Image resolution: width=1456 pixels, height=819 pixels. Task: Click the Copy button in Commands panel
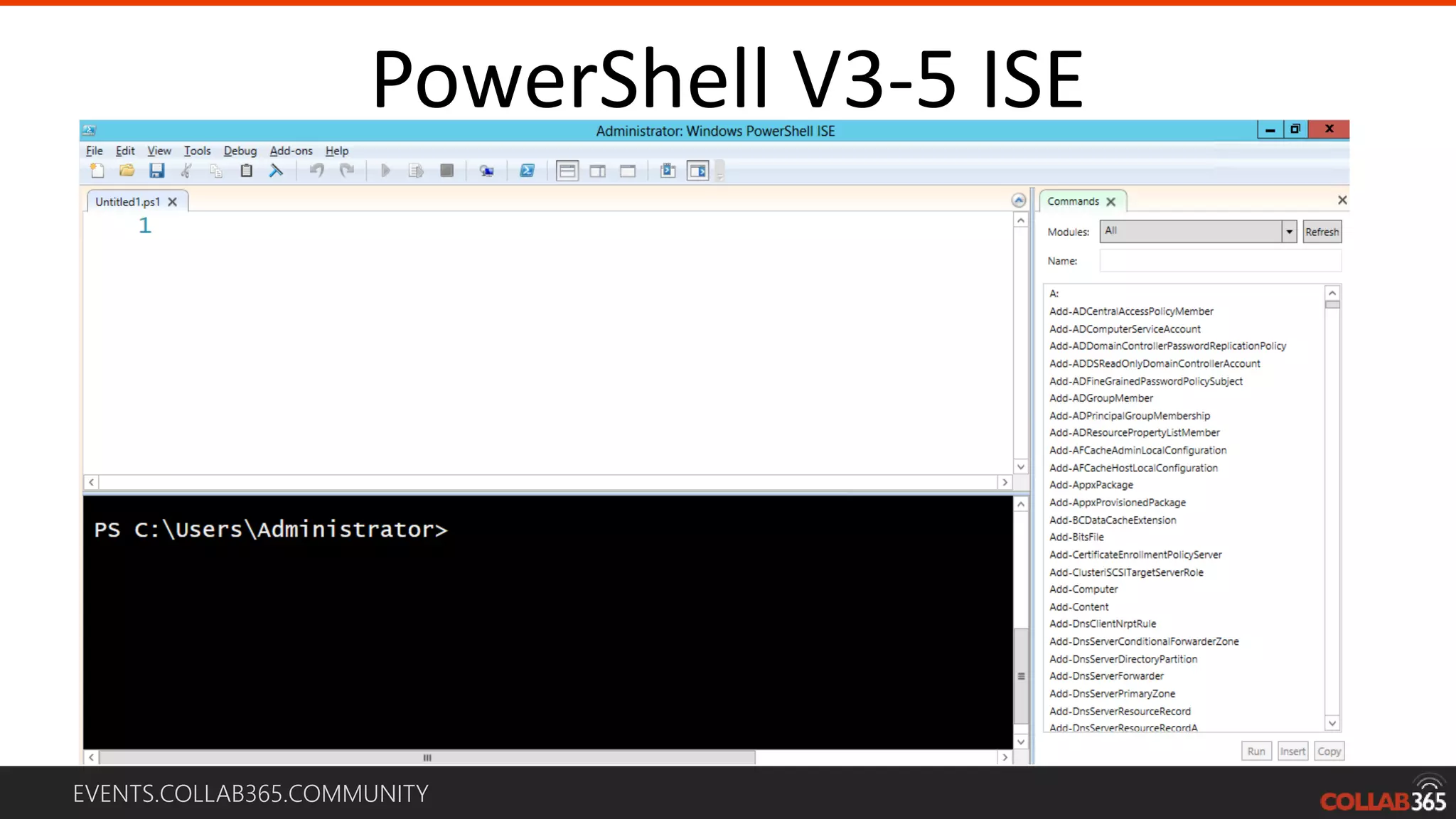1329,751
